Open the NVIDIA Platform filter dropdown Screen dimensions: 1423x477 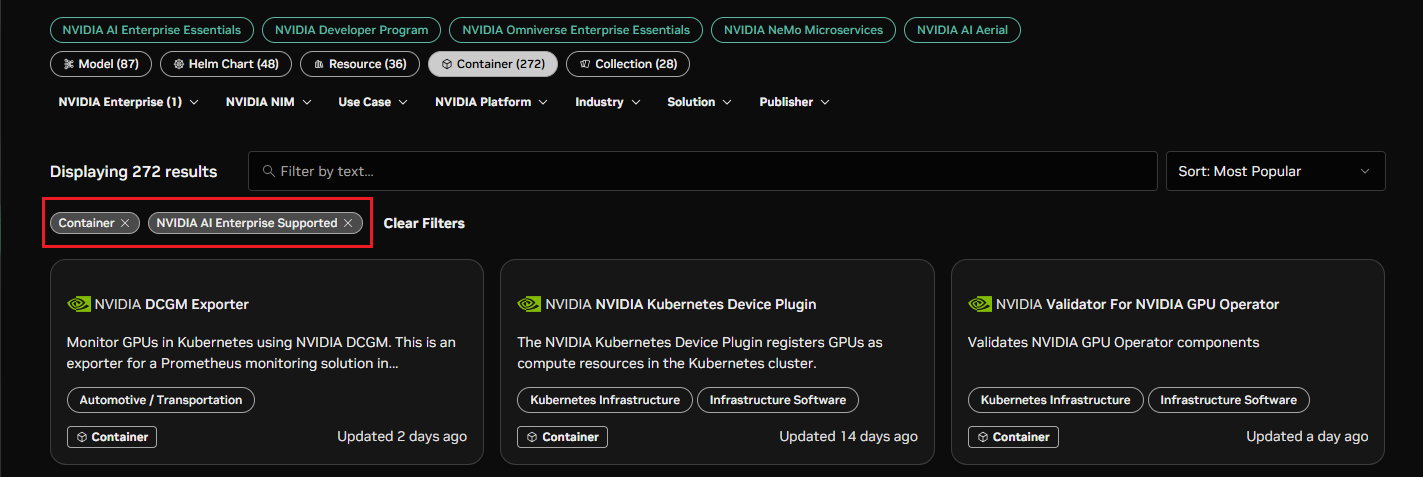click(x=491, y=102)
